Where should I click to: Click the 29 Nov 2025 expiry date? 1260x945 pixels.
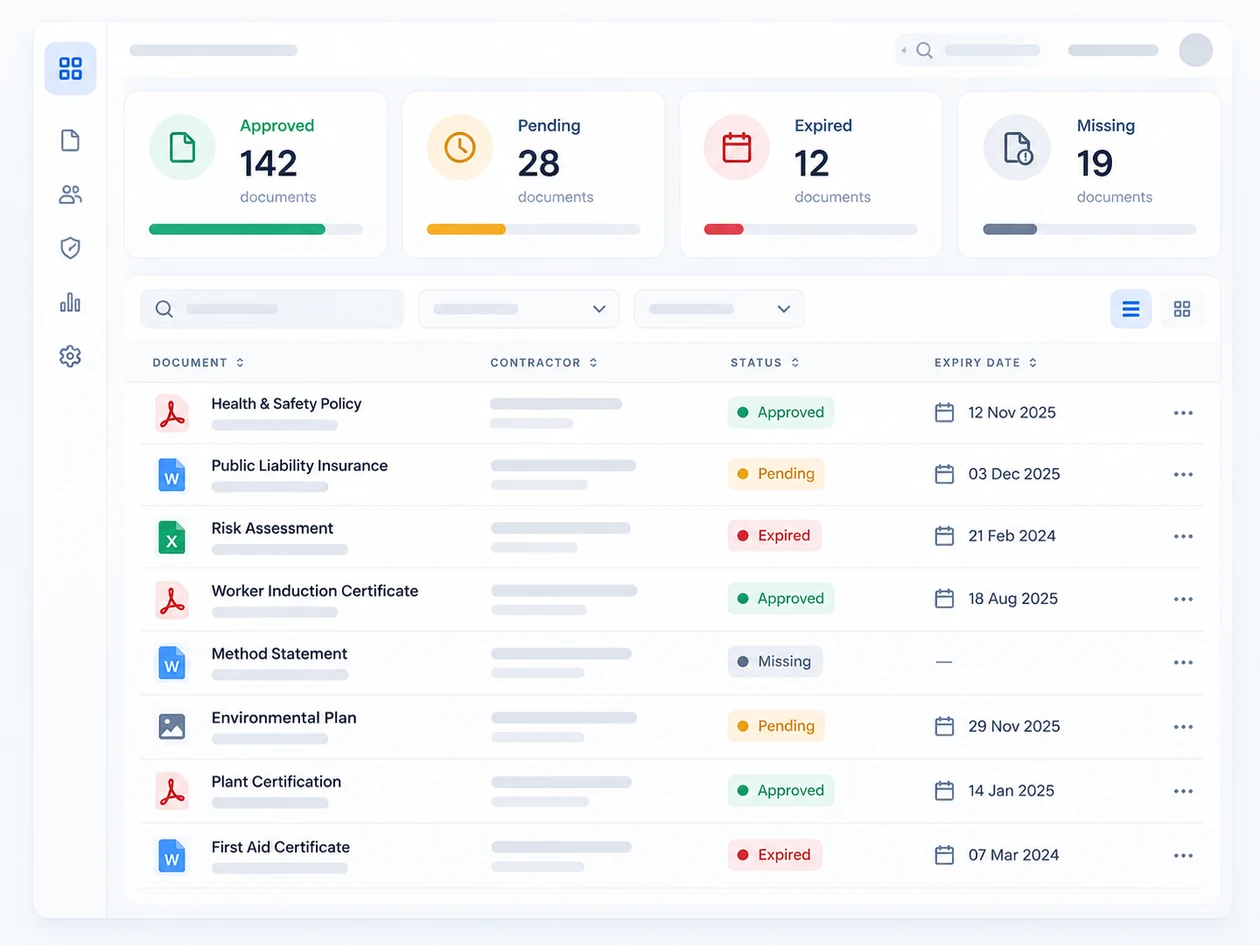[x=1014, y=726]
